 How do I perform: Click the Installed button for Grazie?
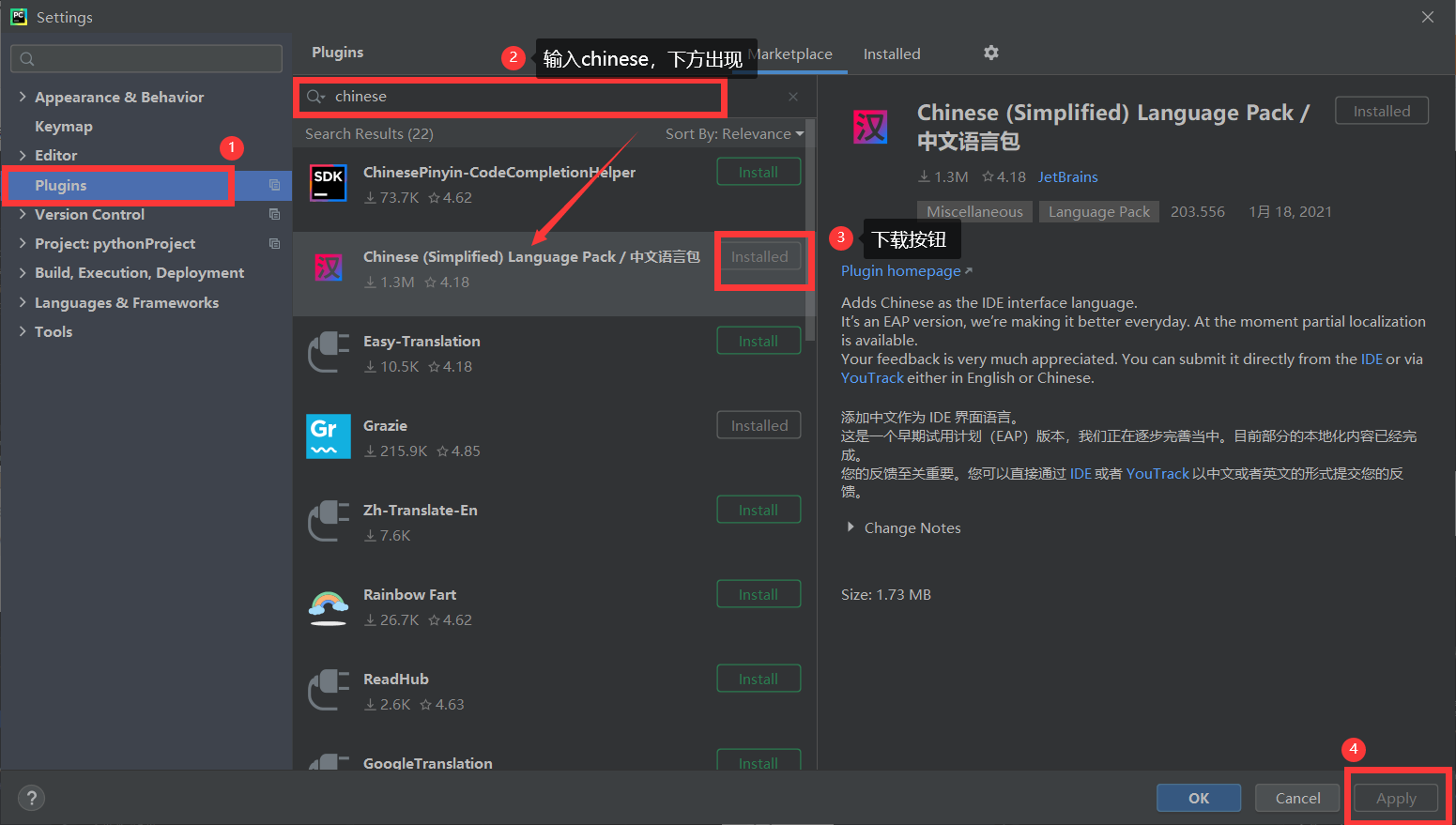[759, 425]
